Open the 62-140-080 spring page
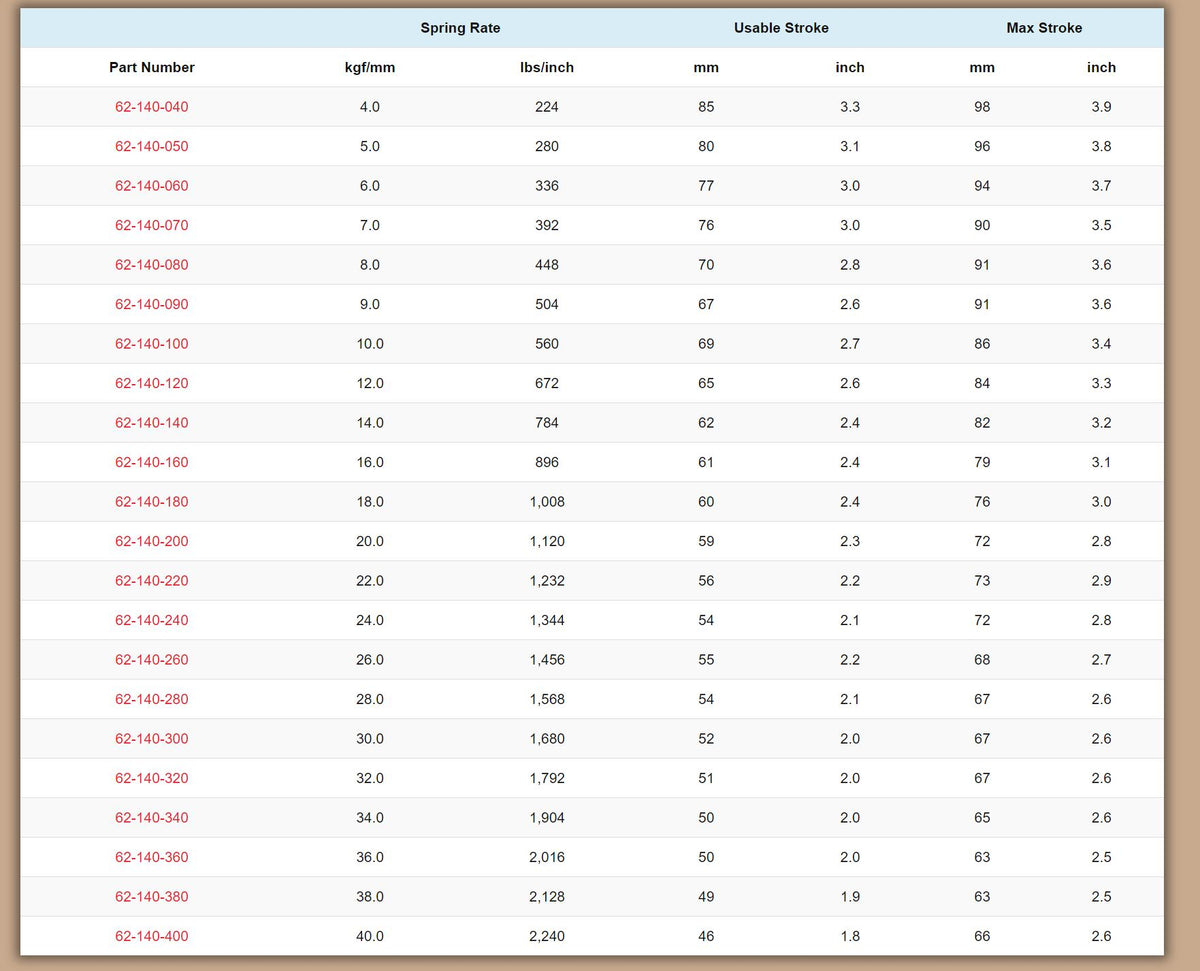 pos(151,265)
